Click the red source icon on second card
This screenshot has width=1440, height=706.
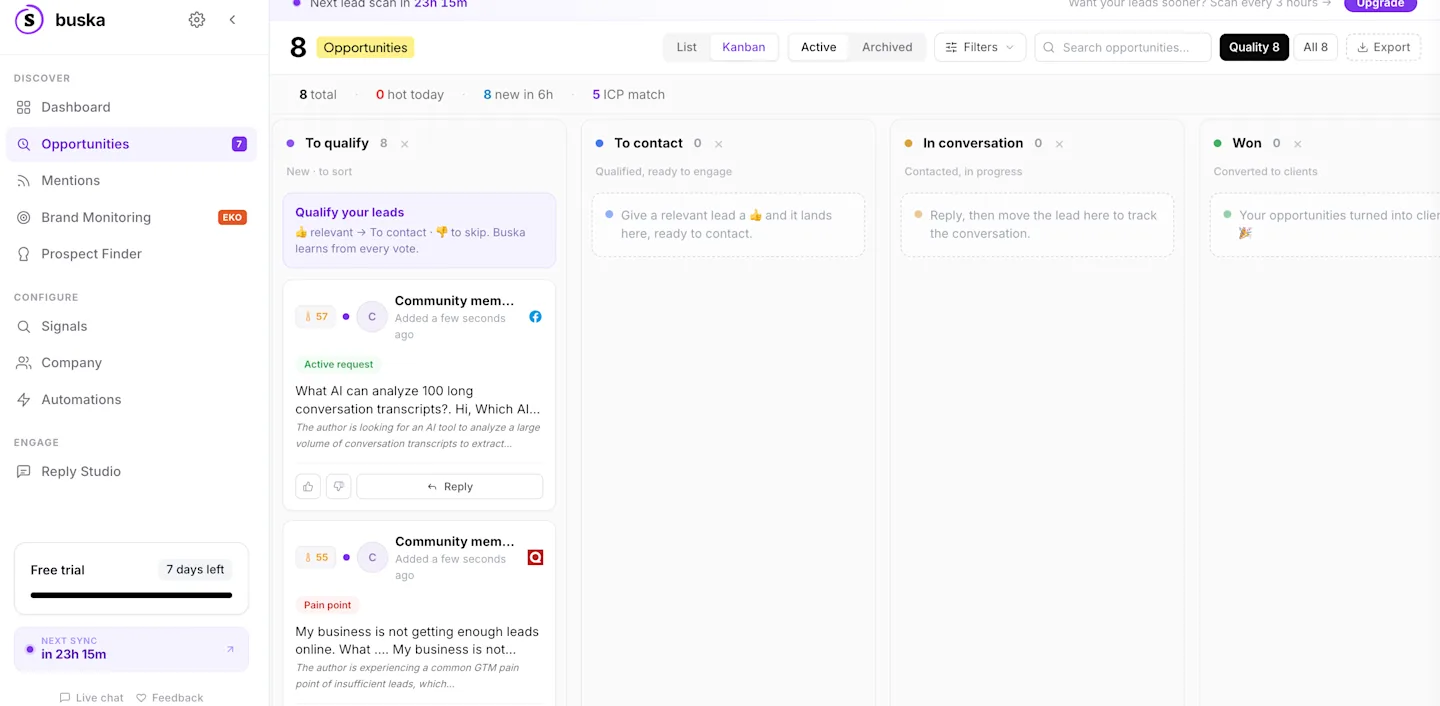pos(535,557)
